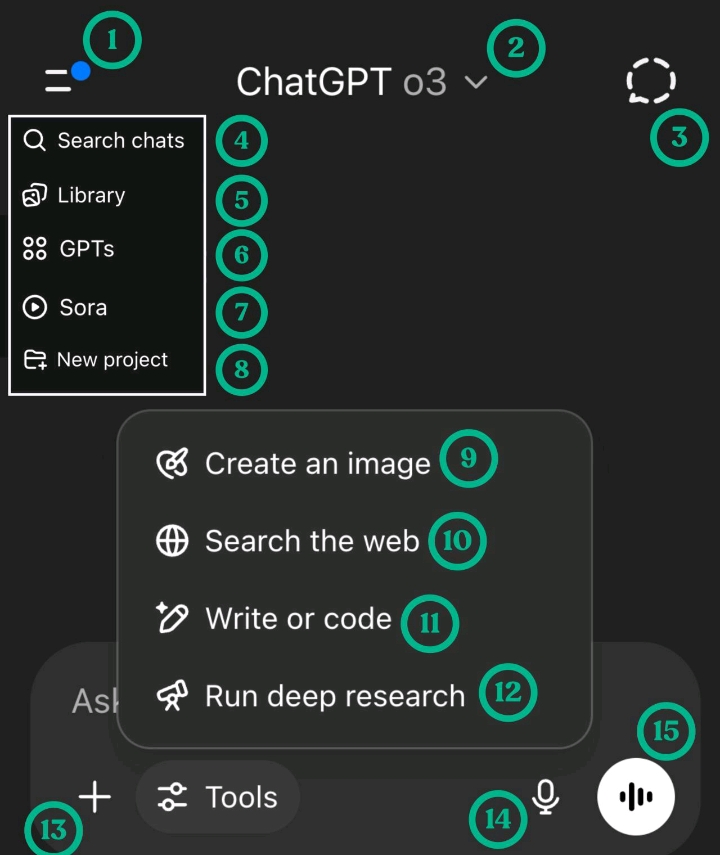Viewport: 720px width, 855px height.
Task: Click the magnifier icon beside Search chats
Action: [x=35, y=141]
